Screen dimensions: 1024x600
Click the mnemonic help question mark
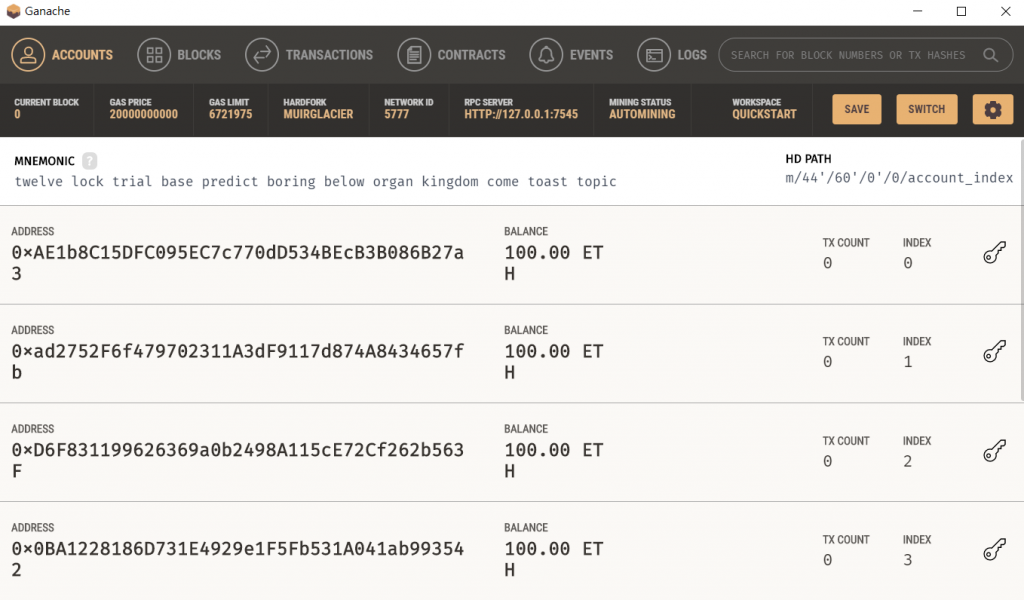(x=89, y=161)
